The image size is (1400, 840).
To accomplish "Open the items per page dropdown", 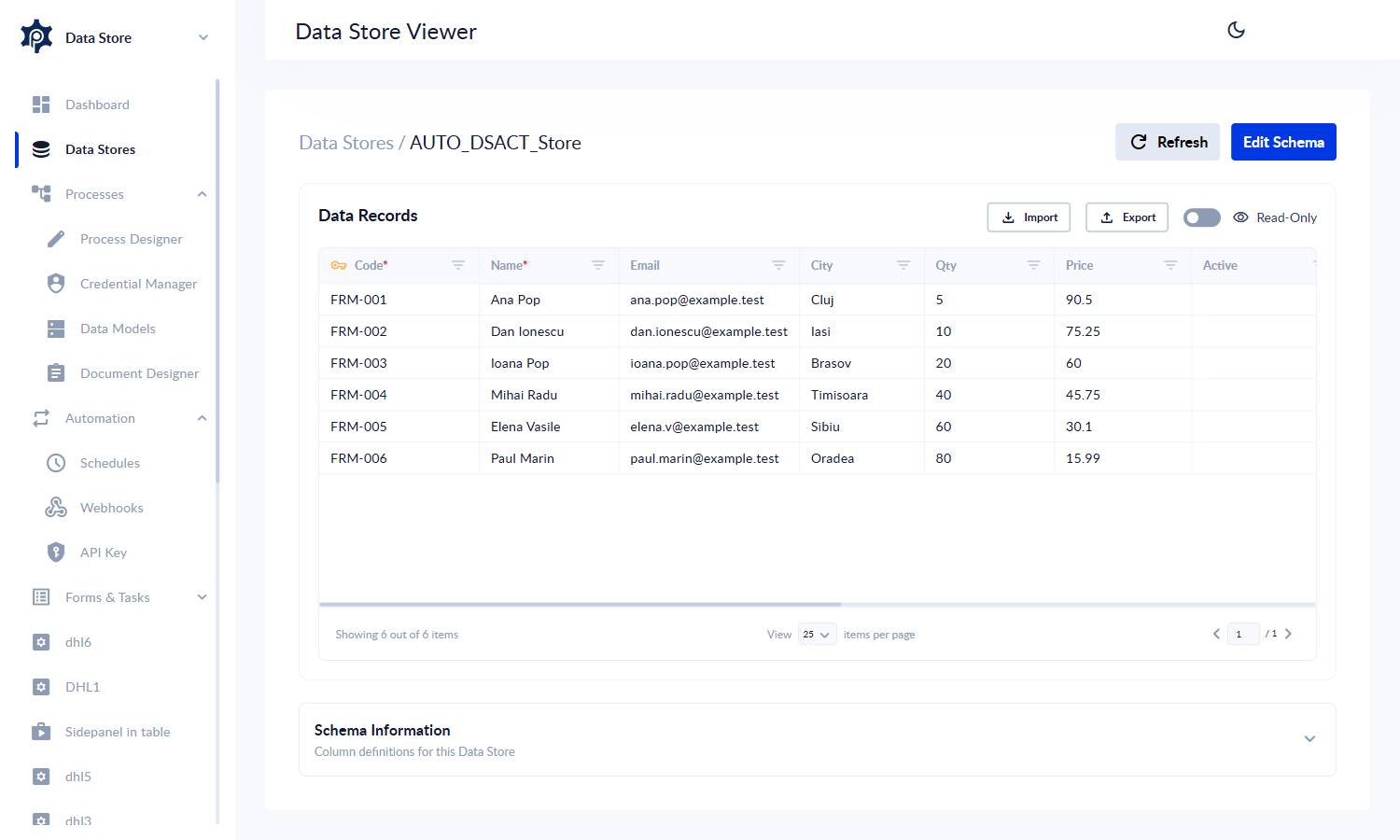I will click(x=817, y=635).
